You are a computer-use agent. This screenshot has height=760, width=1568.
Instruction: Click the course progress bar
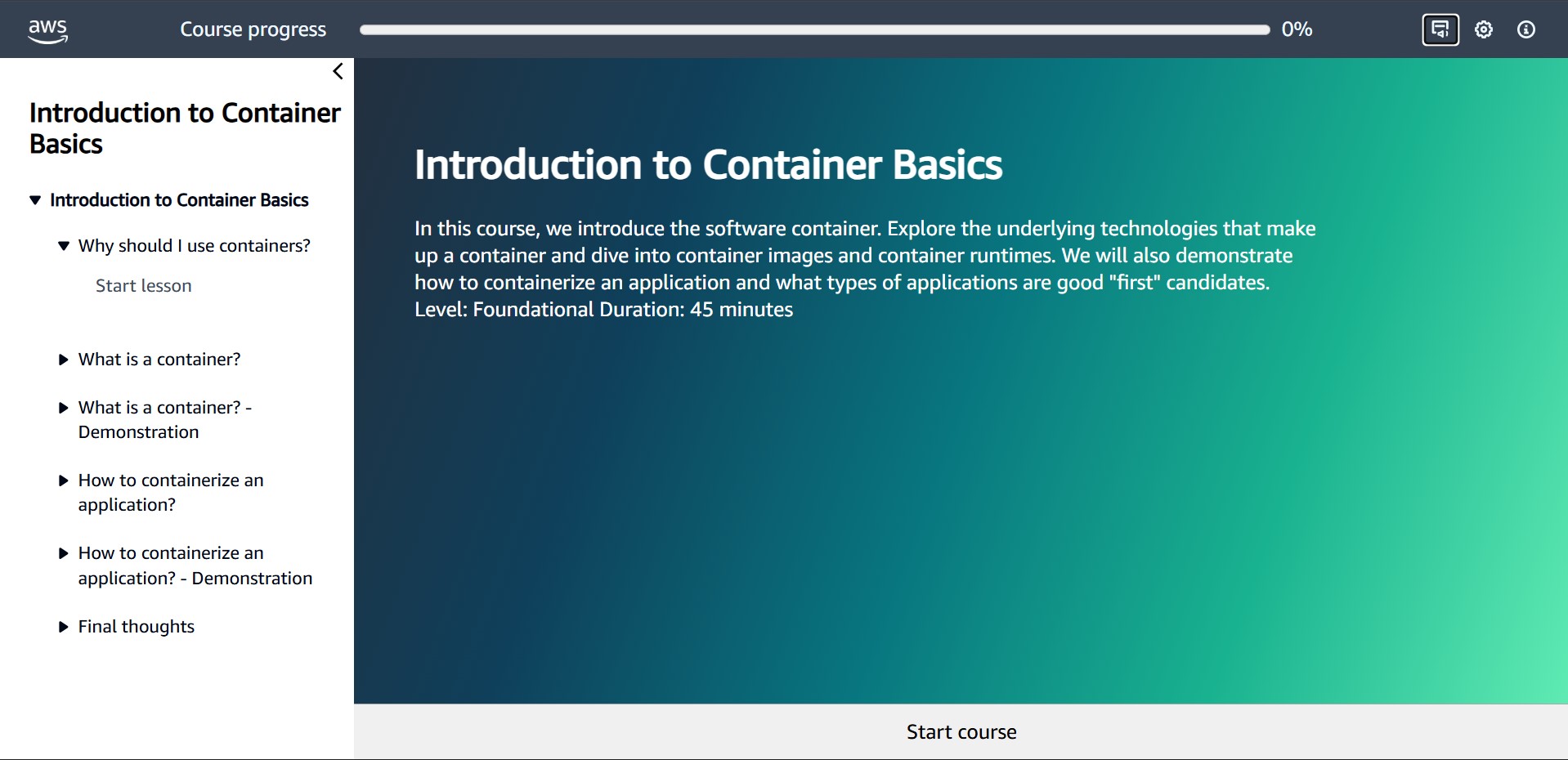(x=813, y=30)
